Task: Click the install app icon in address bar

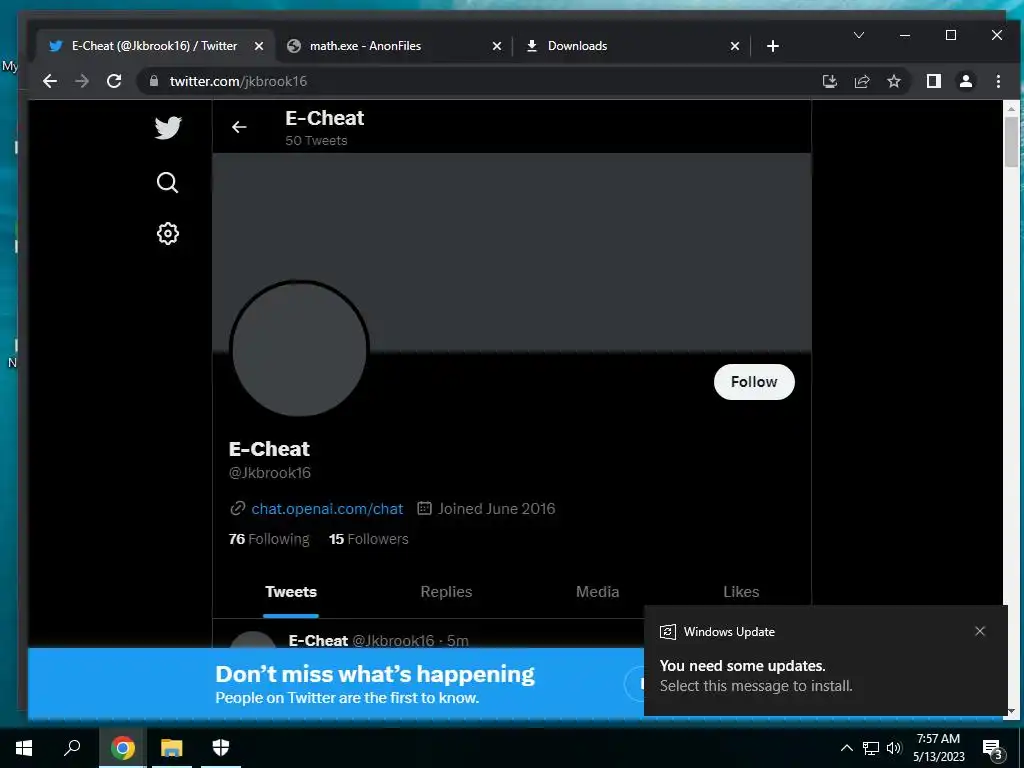Action: click(829, 81)
